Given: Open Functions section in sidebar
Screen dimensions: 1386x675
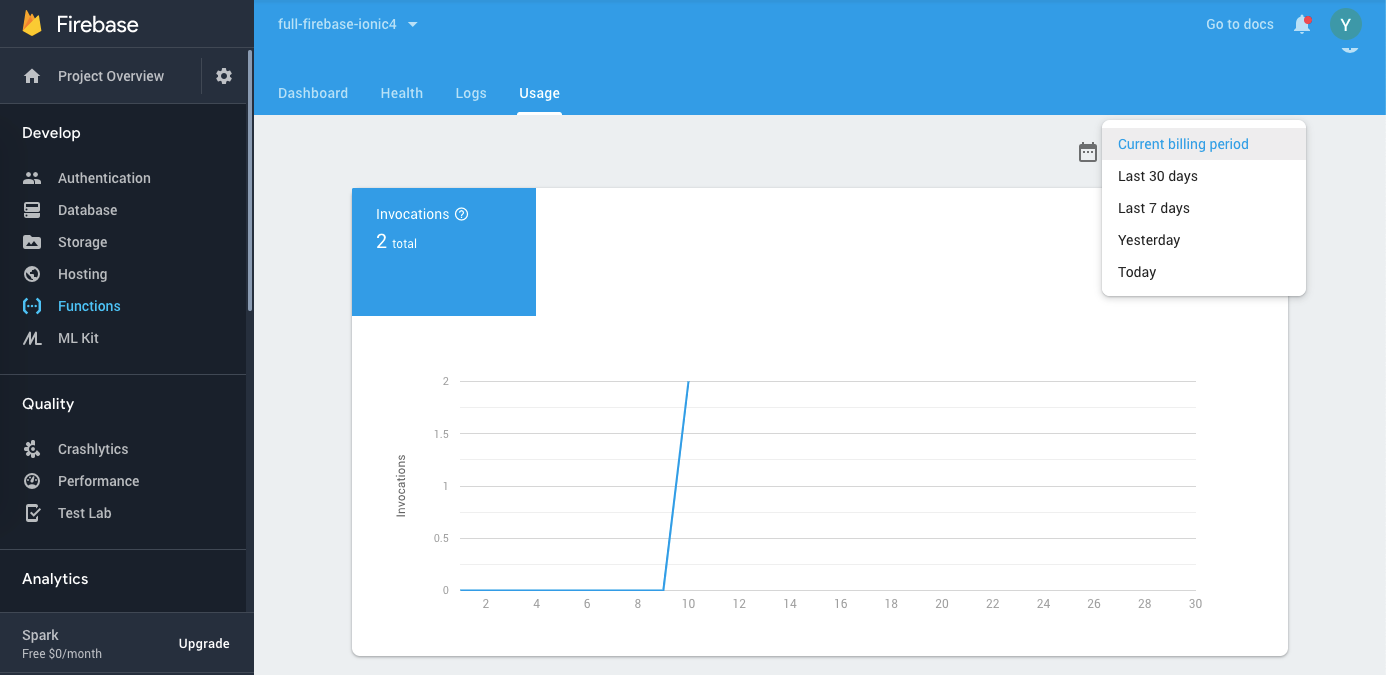Looking at the screenshot, I should [89, 306].
